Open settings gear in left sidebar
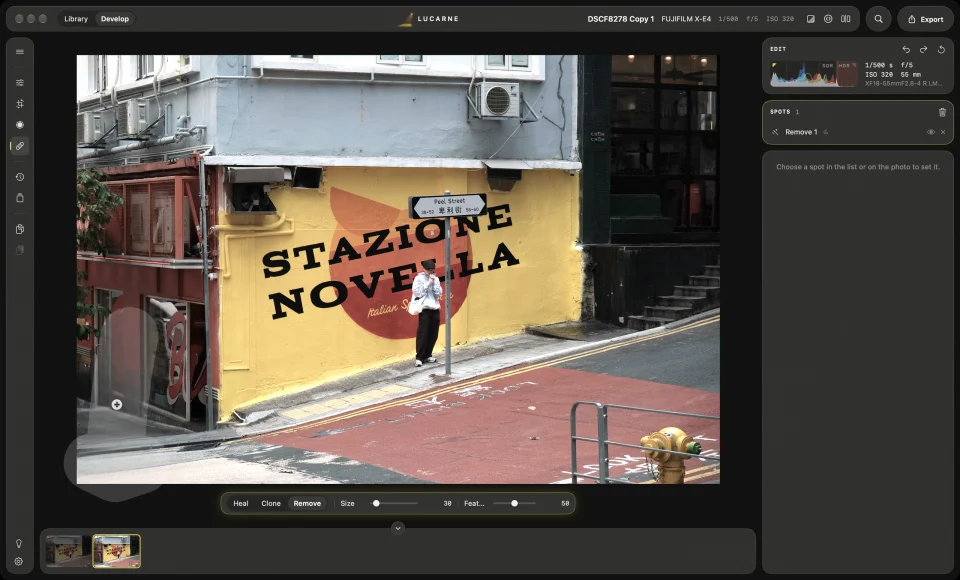This screenshot has width=960, height=580. [x=19, y=562]
